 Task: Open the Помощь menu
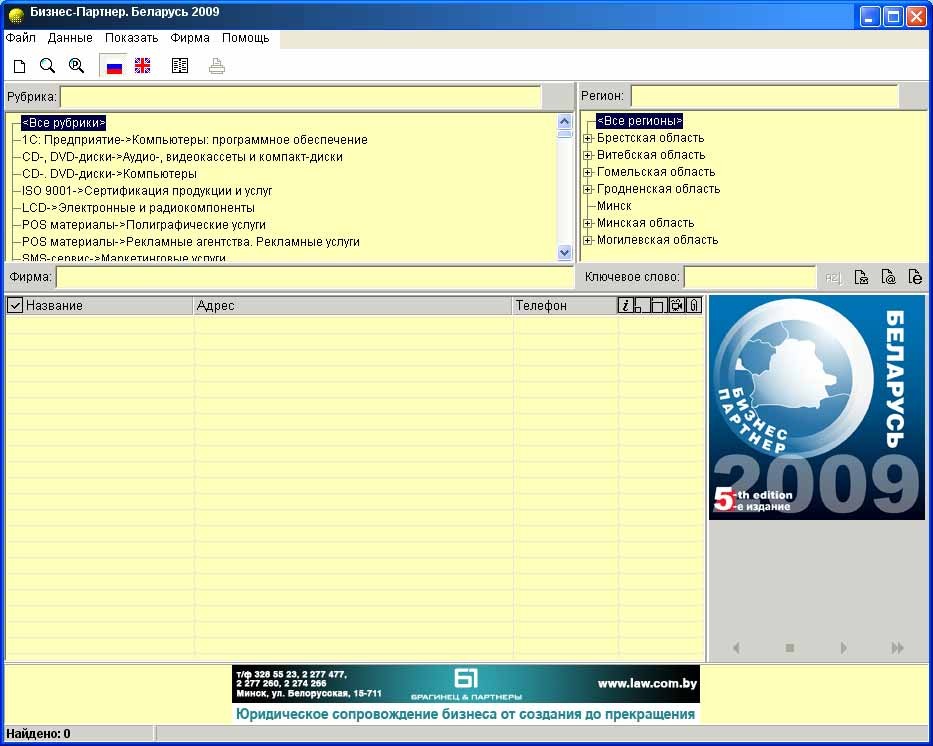(x=246, y=38)
